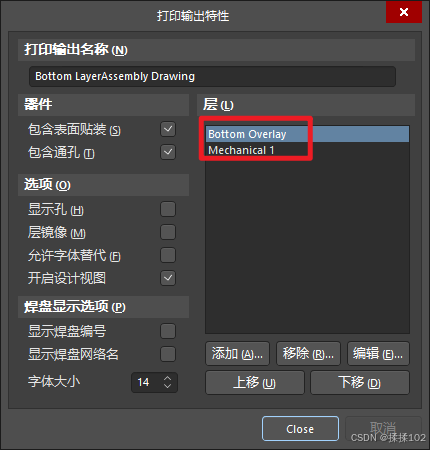Viewport: 430px width, 450px height.
Task: Toggle 包含通孔 checkbox
Action: pyautogui.click(x=168, y=152)
